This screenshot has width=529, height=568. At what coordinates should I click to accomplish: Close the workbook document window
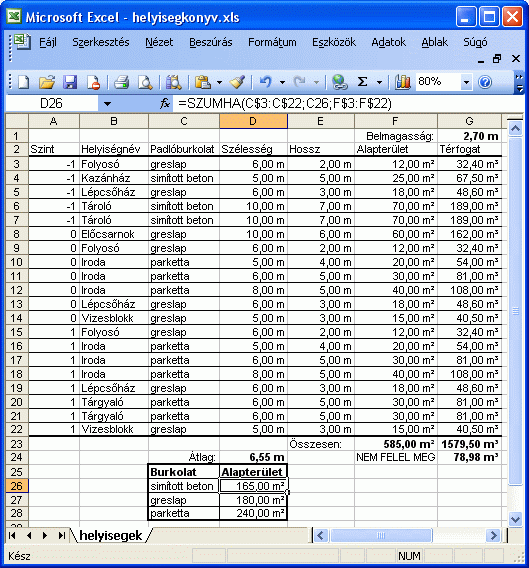pos(516,59)
